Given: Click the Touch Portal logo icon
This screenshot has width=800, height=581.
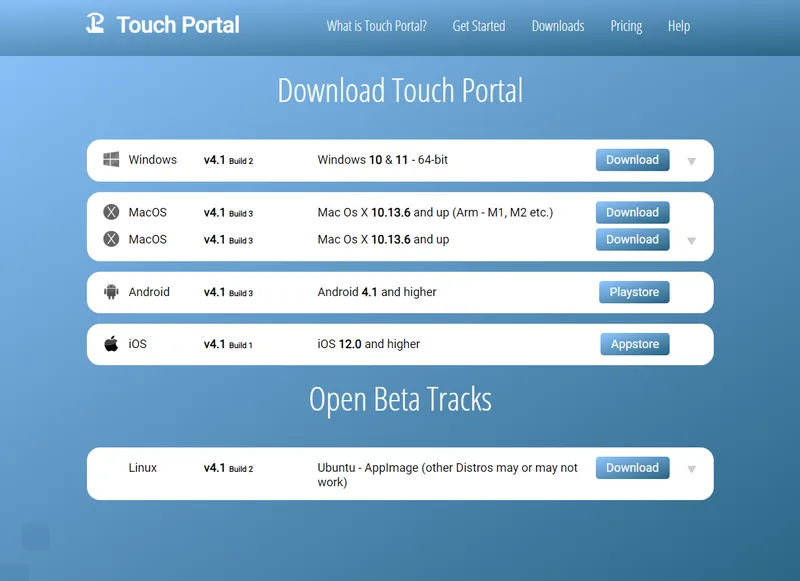Looking at the screenshot, I should click(x=94, y=24).
